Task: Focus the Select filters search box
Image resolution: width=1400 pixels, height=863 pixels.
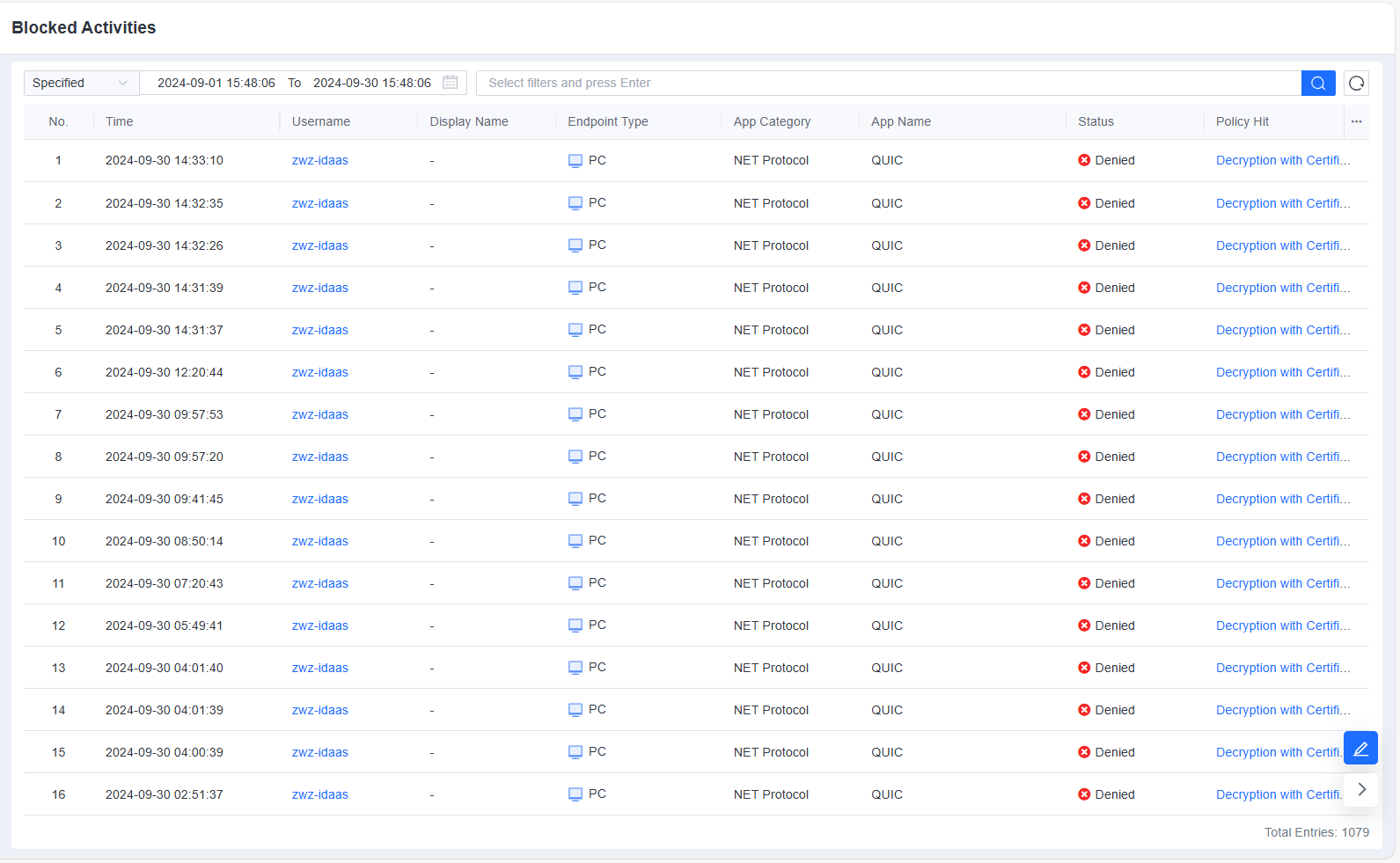Action: point(889,83)
